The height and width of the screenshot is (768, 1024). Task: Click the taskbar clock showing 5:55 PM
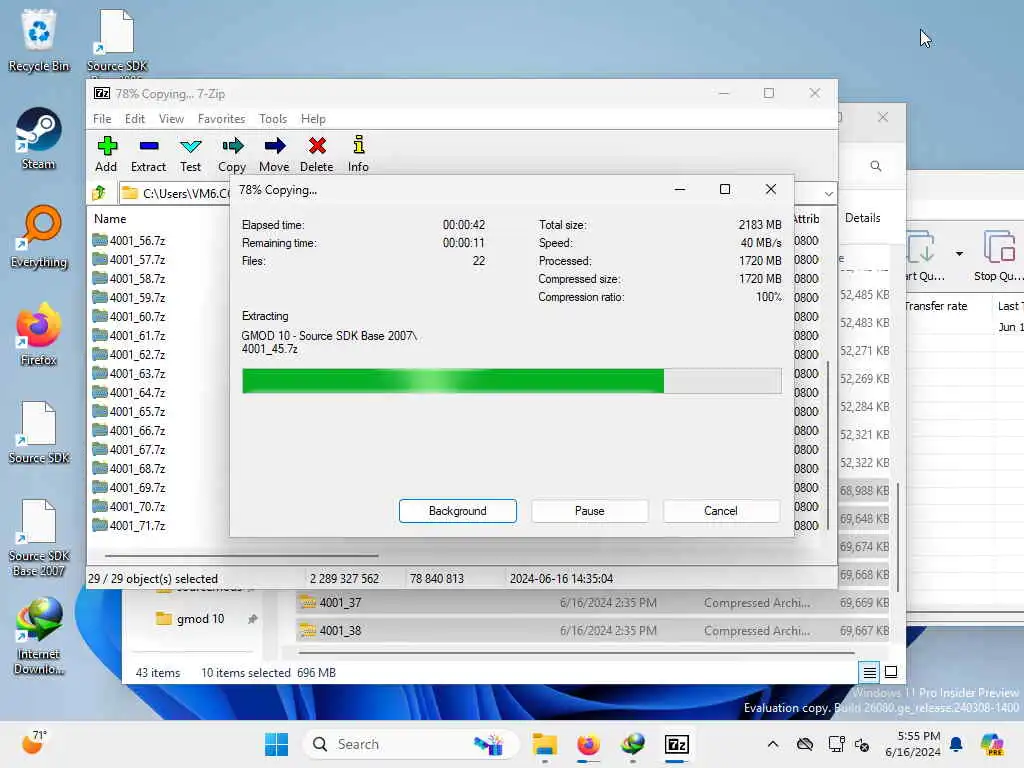pos(913,744)
